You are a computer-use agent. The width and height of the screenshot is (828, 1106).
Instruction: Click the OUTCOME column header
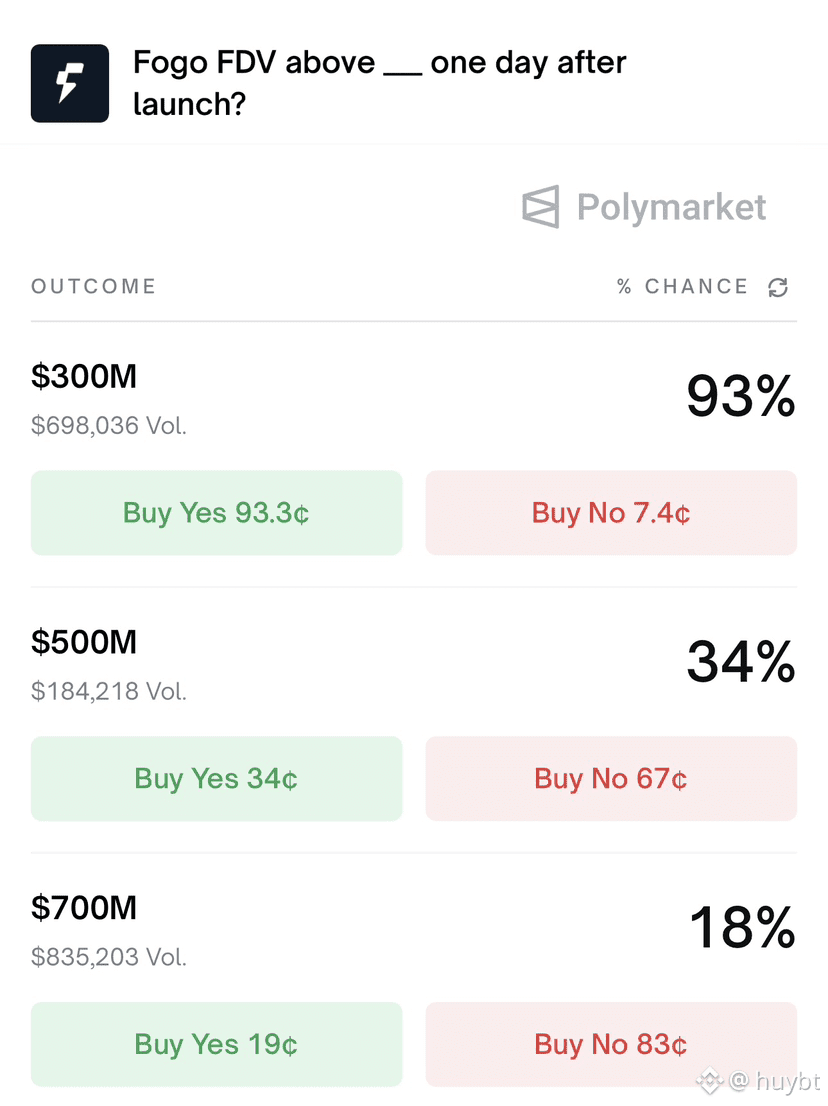[x=93, y=287]
